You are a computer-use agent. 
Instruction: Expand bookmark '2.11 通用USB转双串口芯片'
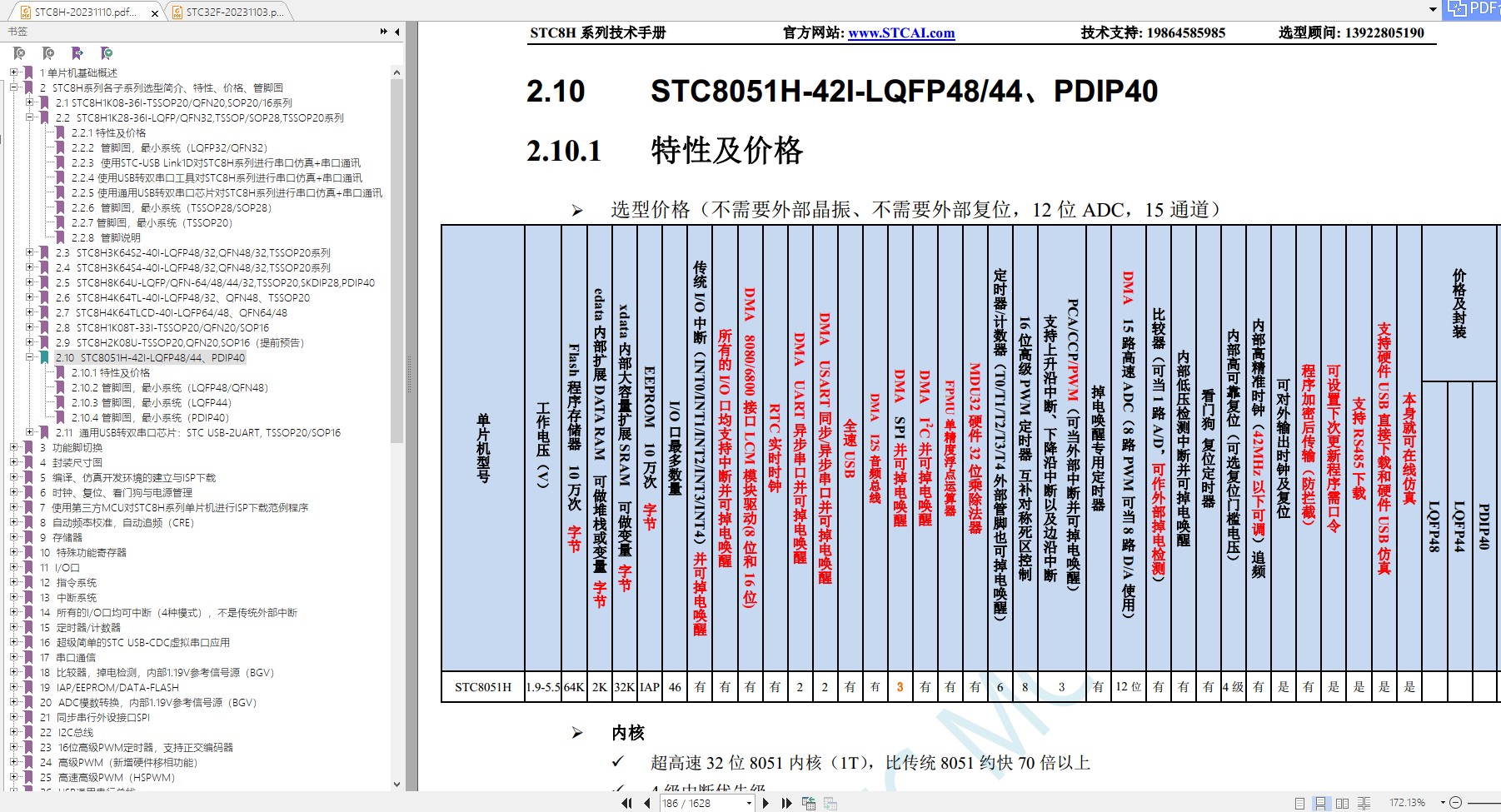point(30,432)
